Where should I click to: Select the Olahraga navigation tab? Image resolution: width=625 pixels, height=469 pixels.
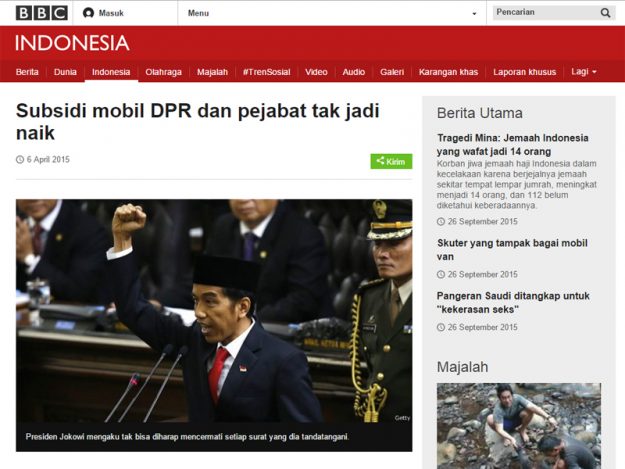pos(163,72)
